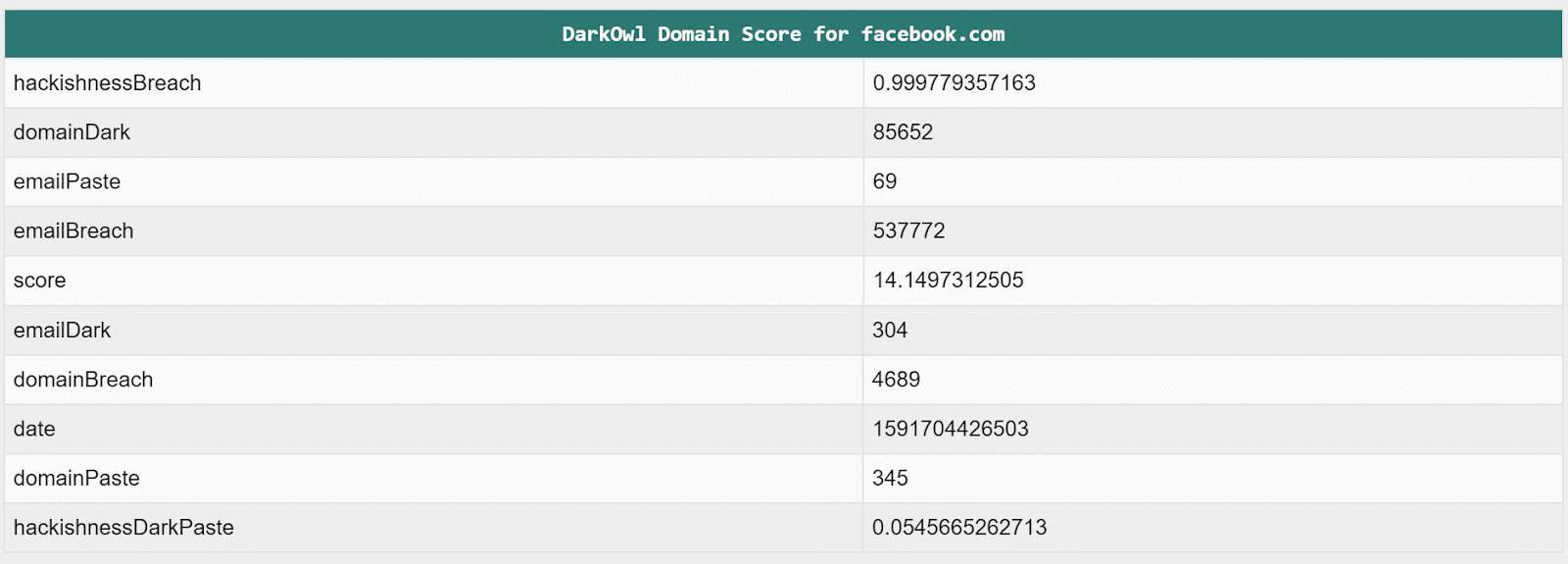Click the domainPaste value 345
The image size is (1568, 564).
890,478
